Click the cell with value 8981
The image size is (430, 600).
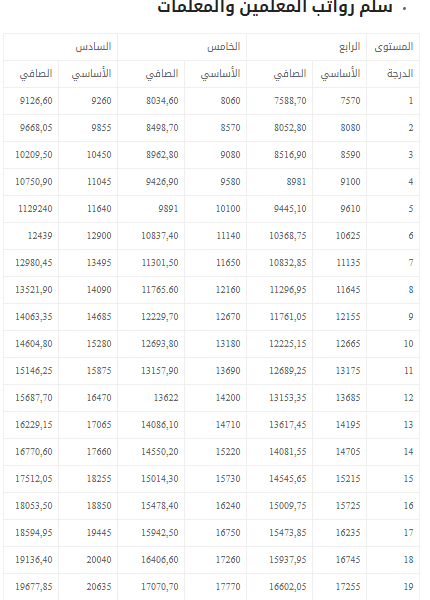(280, 182)
